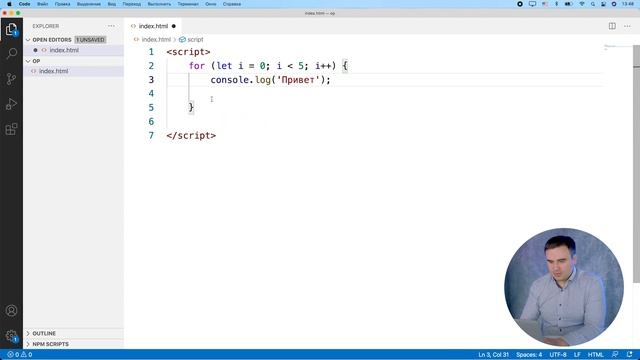Click the battery status icon in the menu bar
Image resolution: width=640 pixels, height=360 pixels.
point(568,4)
